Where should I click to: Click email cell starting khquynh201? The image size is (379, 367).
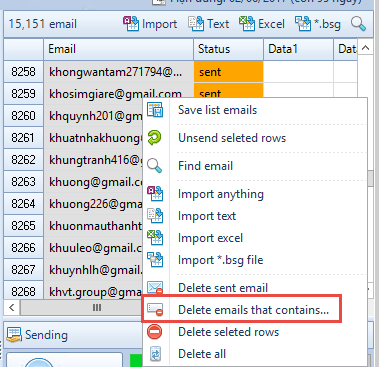click(93, 116)
